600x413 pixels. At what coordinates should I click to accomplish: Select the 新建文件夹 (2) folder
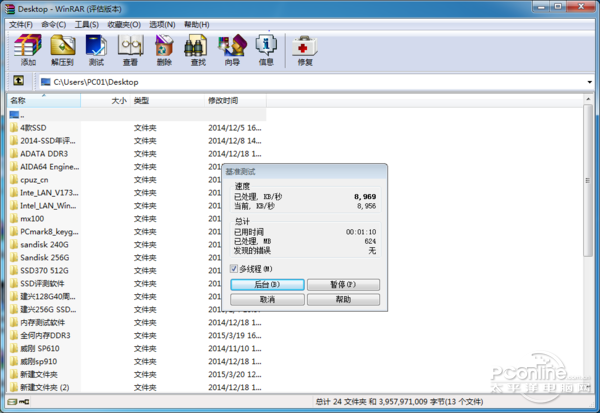click(44, 387)
